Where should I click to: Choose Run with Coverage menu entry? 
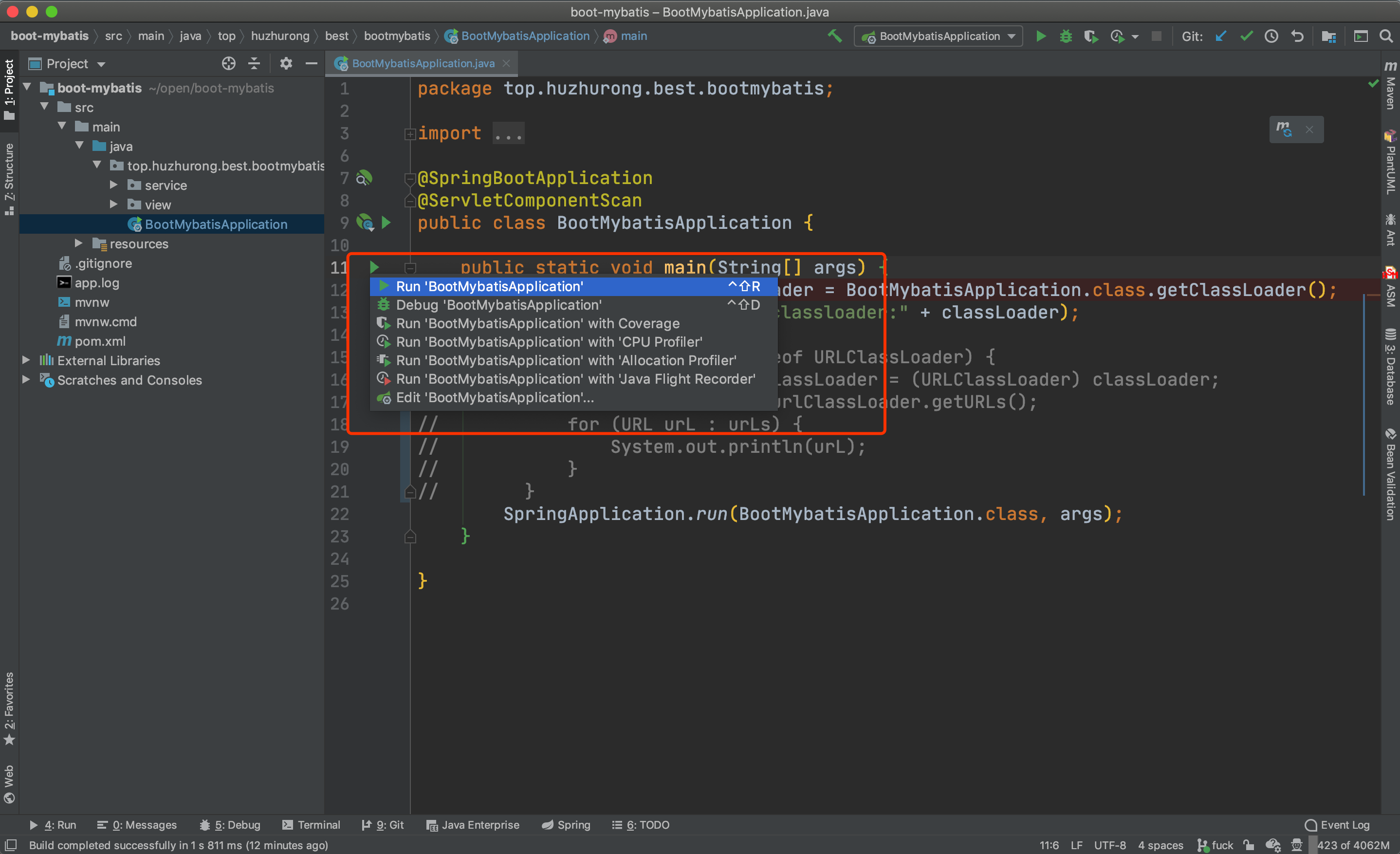(537, 323)
